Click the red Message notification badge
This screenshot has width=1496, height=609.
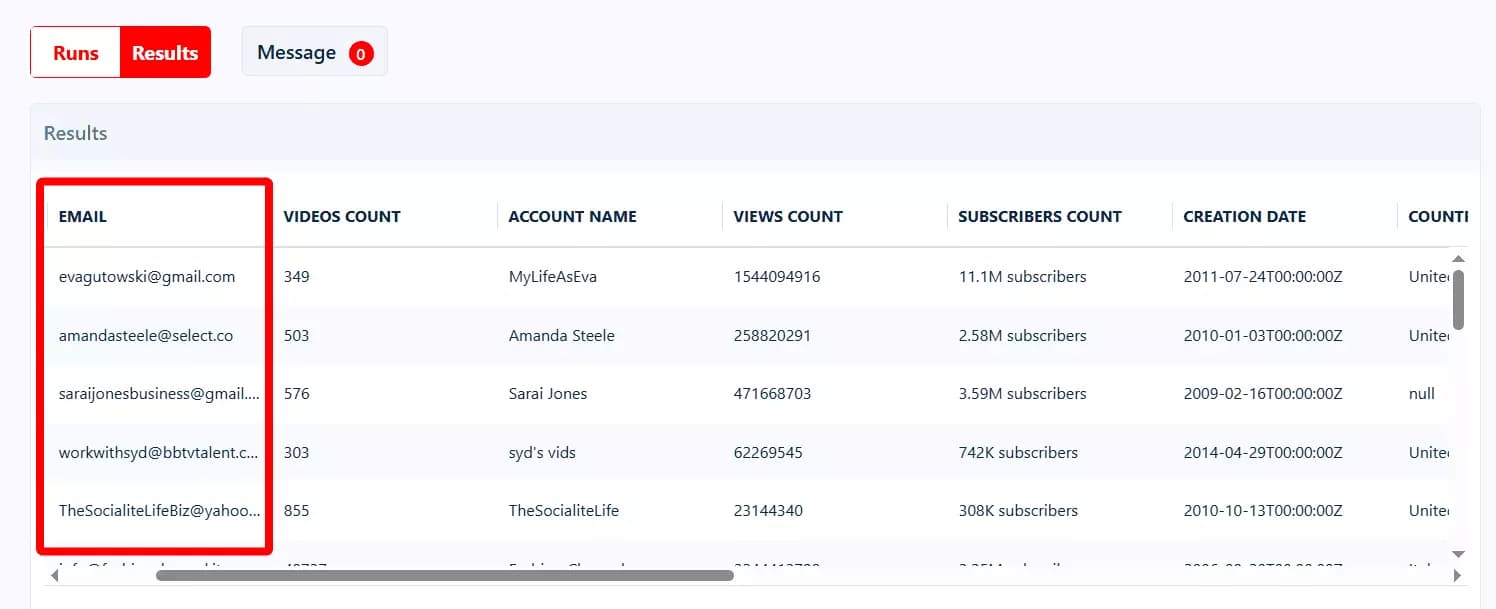[361, 54]
